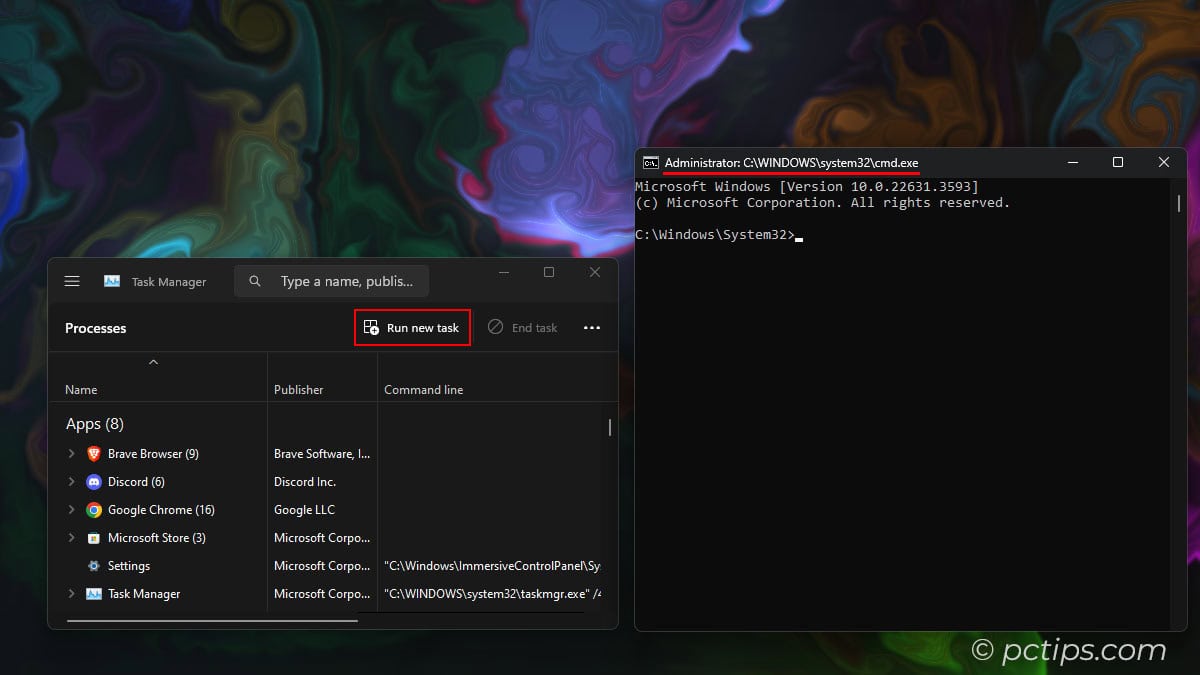Click the cmd.exe title bar icon
The width and height of the screenshot is (1200, 675).
651,163
